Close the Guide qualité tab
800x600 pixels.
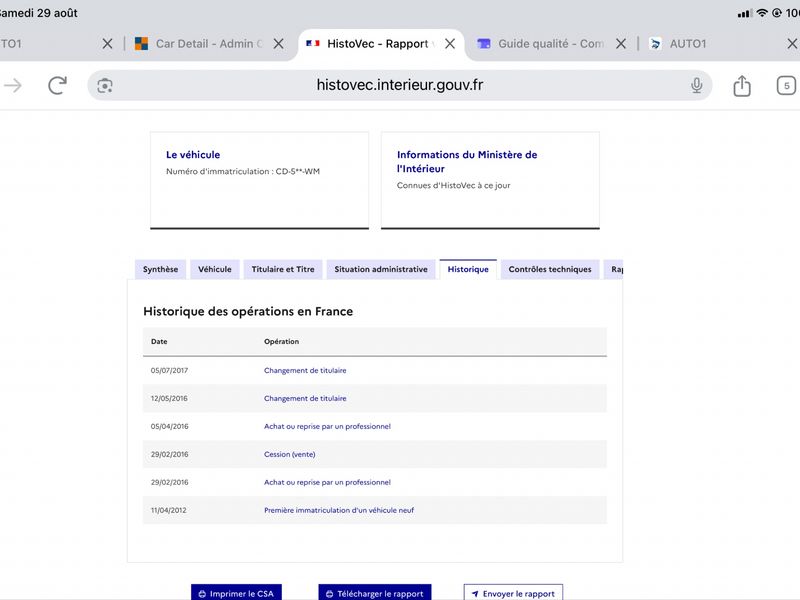tap(620, 44)
